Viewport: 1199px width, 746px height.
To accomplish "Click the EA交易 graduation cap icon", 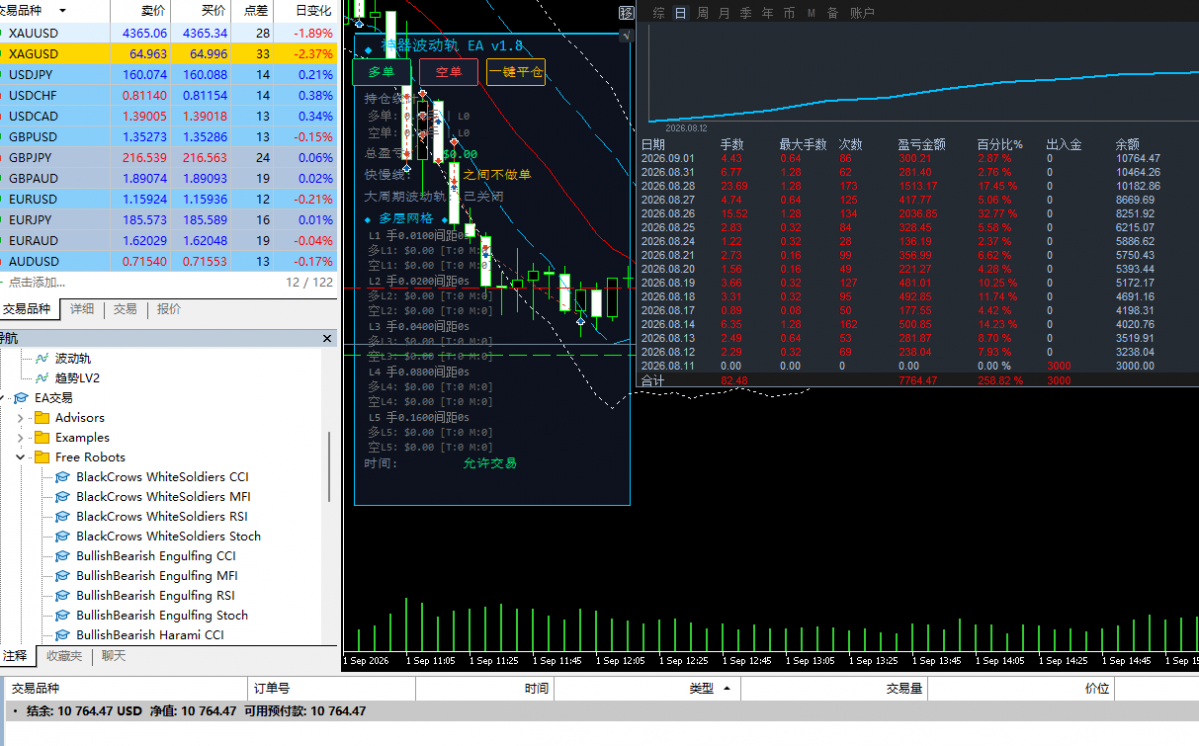I will (x=21, y=398).
